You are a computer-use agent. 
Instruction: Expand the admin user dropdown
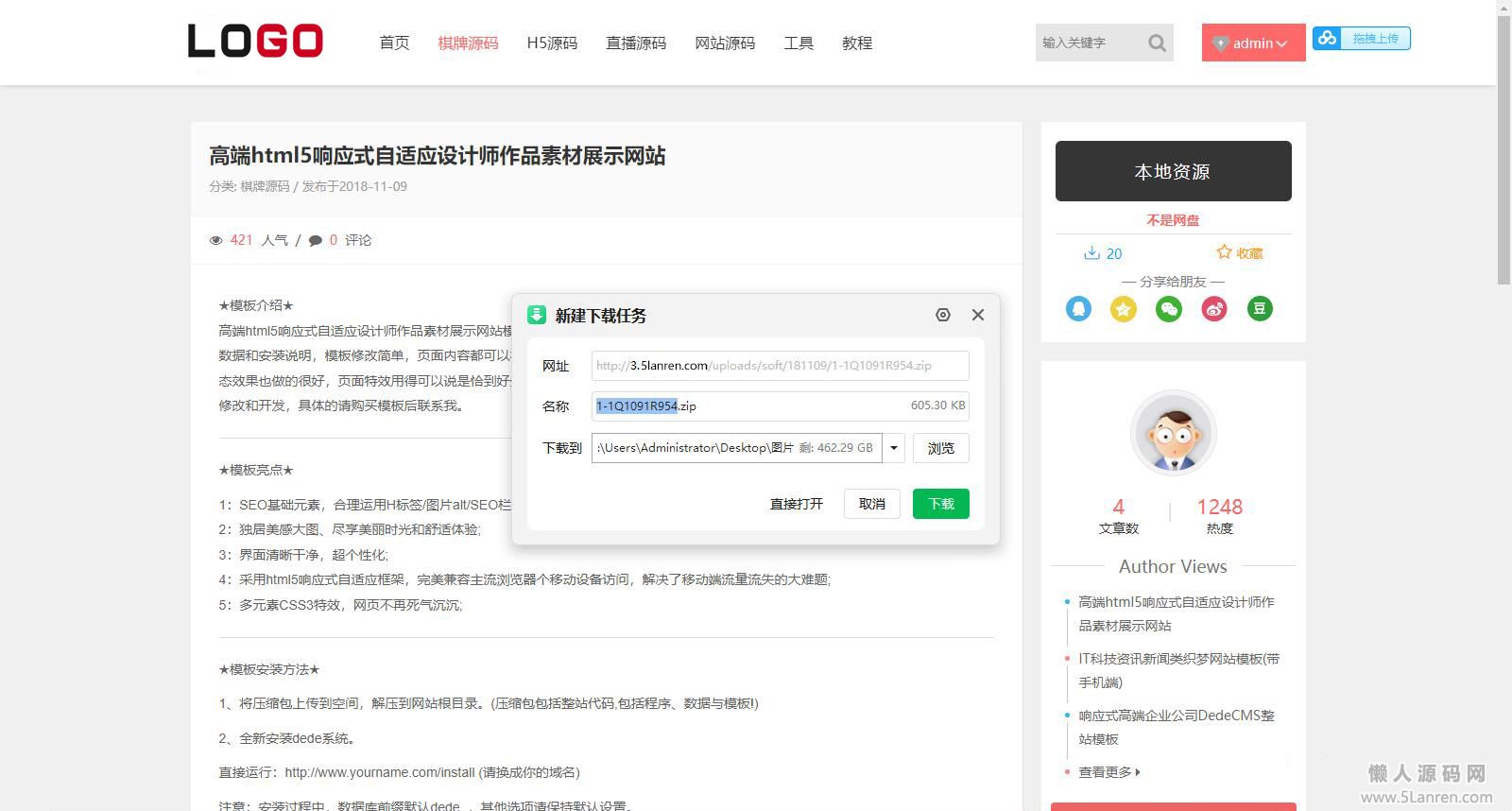click(x=1253, y=43)
